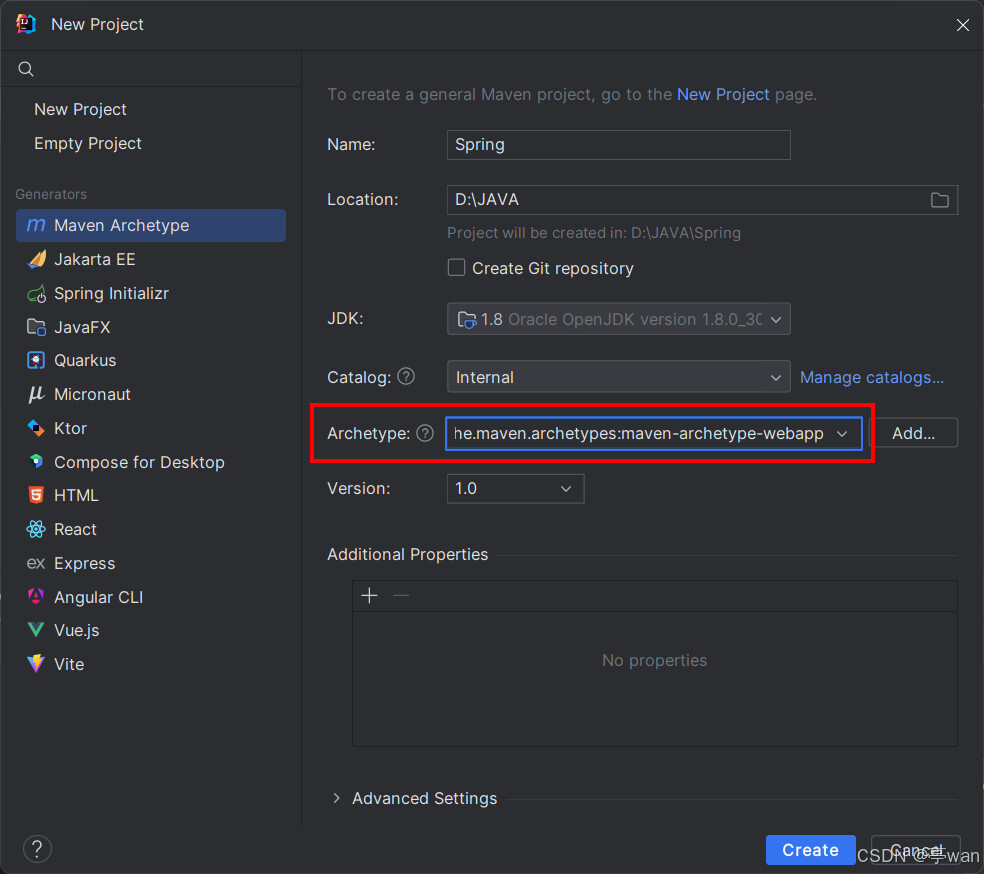The image size is (984, 874).
Task: Click the Micronaut mu icon
Action: coord(36,394)
